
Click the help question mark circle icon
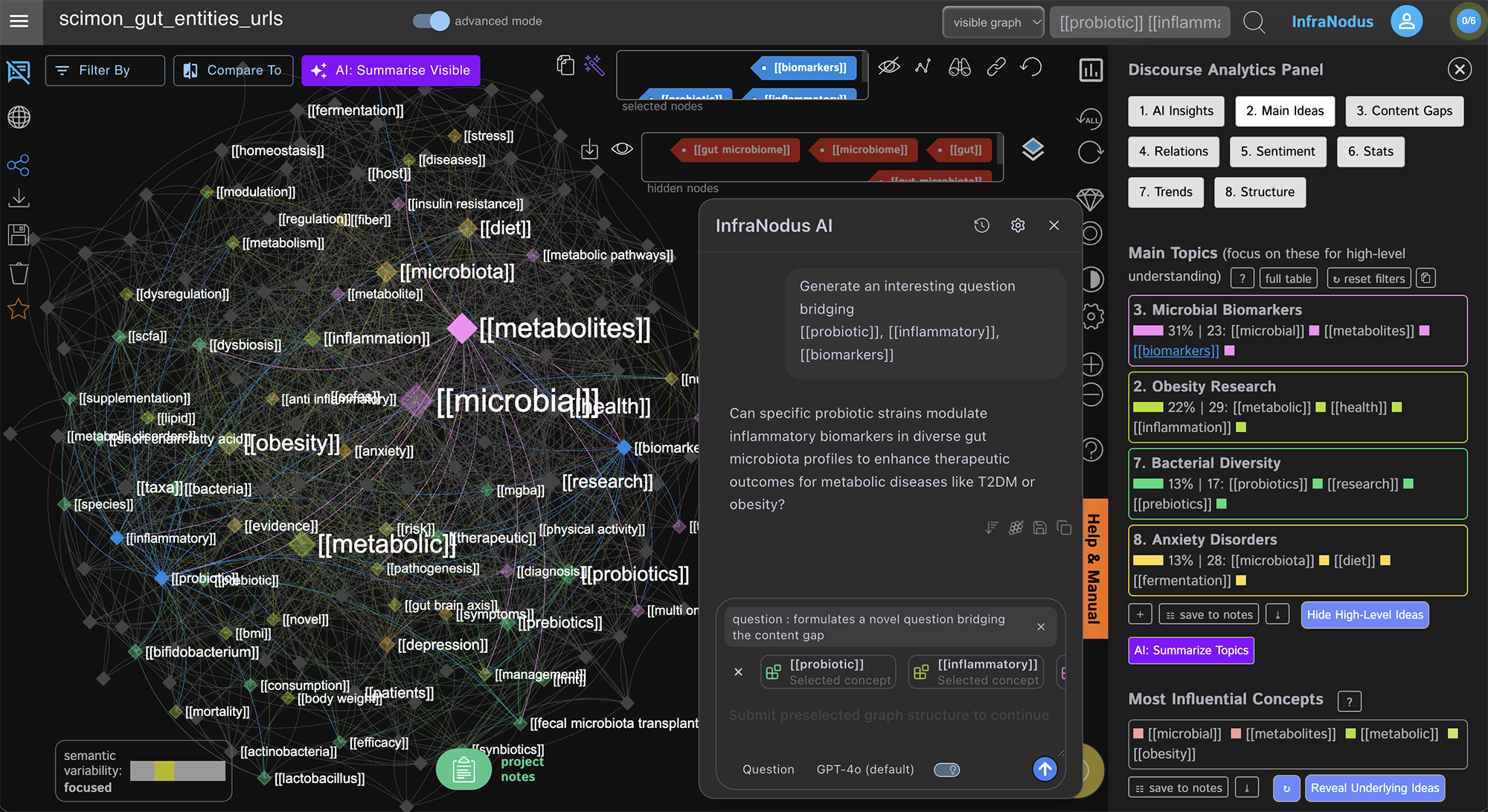[x=1091, y=450]
